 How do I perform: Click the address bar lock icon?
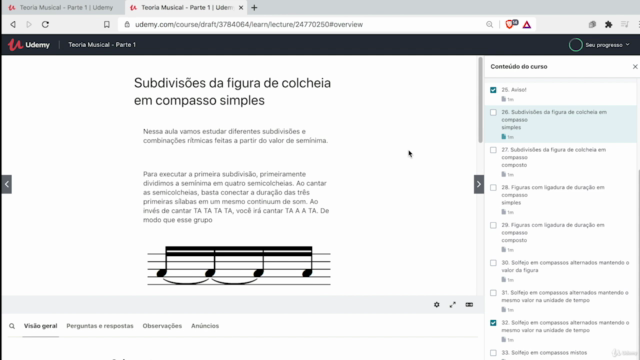(x=127, y=24)
